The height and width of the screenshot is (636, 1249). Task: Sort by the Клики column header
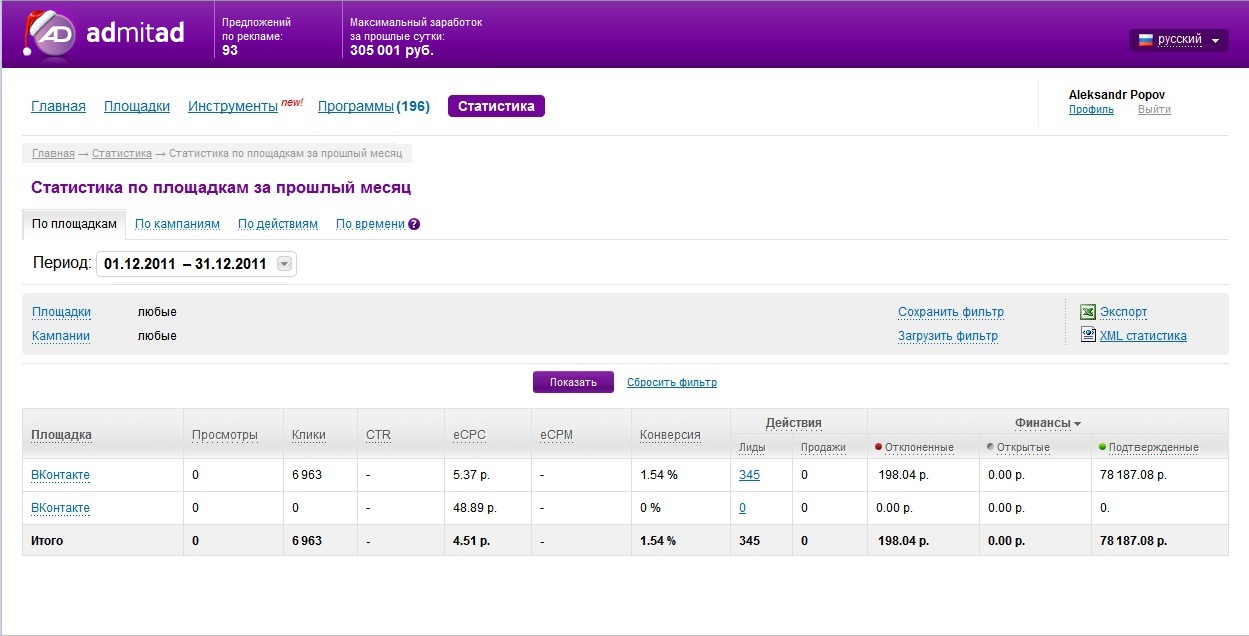point(309,435)
